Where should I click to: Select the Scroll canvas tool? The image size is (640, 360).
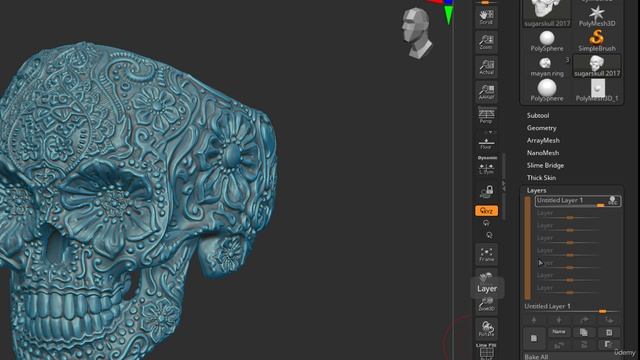point(486,17)
